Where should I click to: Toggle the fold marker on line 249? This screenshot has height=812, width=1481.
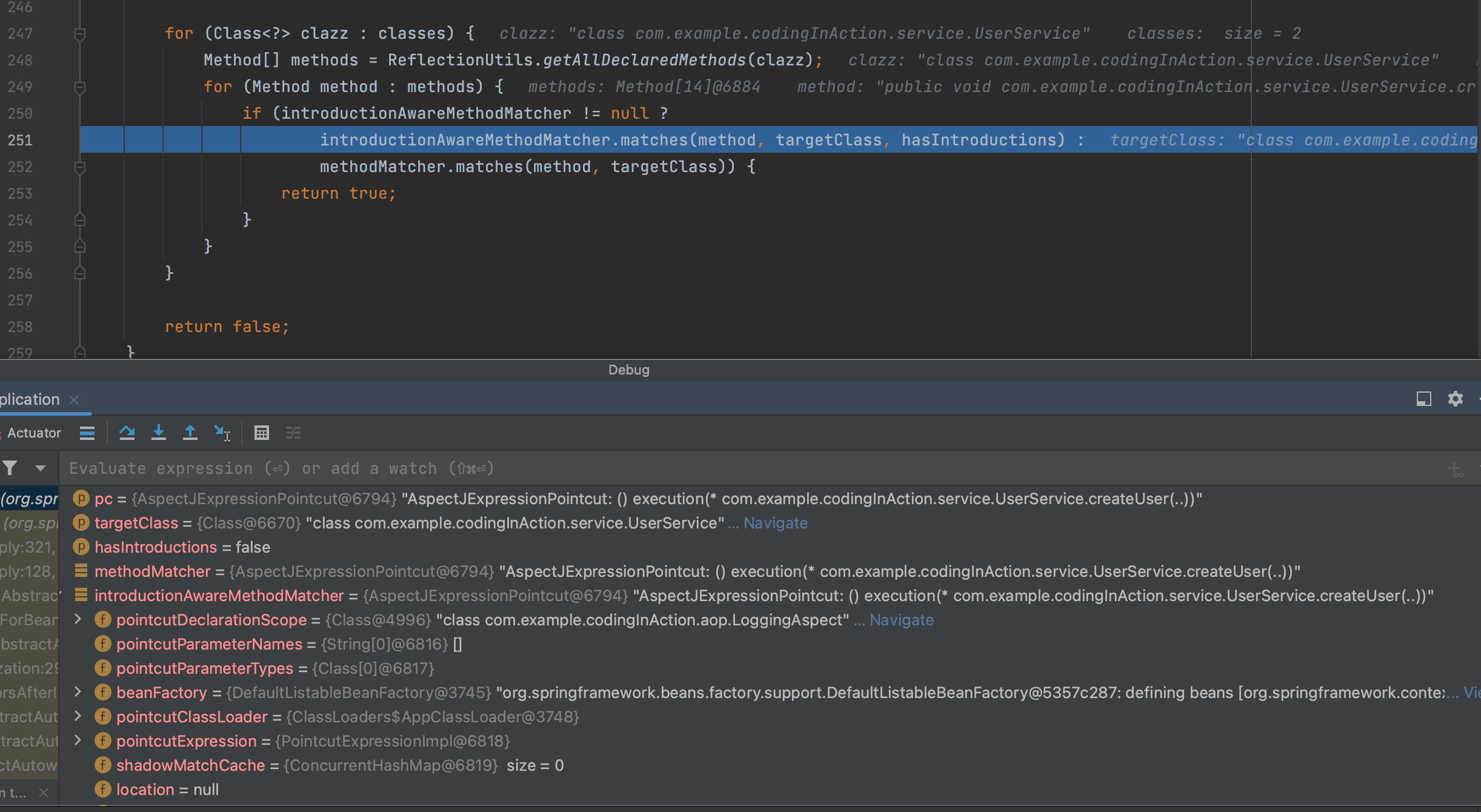pyautogui.click(x=79, y=87)
